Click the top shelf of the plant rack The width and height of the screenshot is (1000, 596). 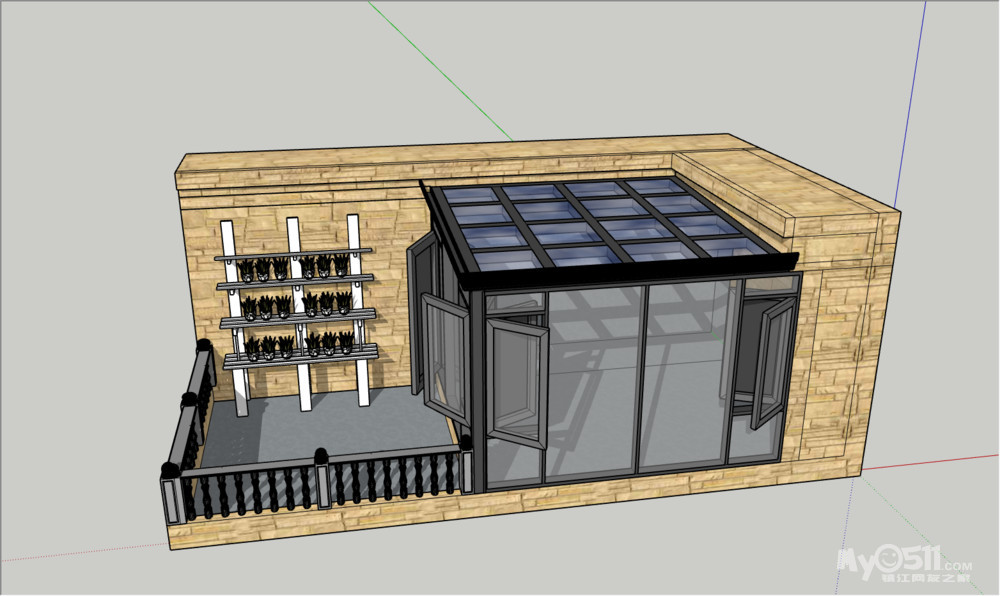pos(294,255)
